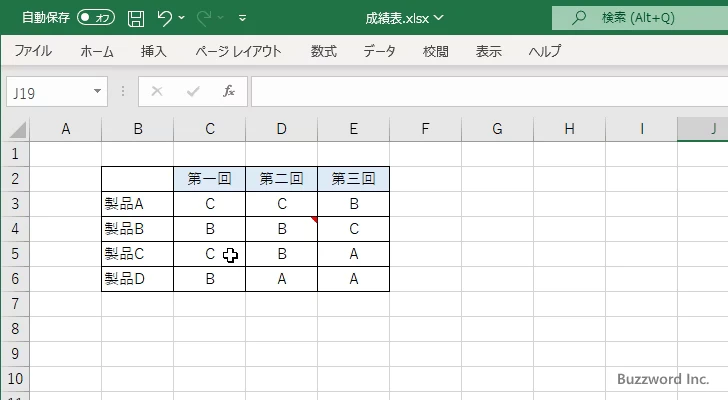The image size is (728, 400).
Task: Expand the Name Box dropdown arrow
Action: pyautogui.click(x=98, y=91)
